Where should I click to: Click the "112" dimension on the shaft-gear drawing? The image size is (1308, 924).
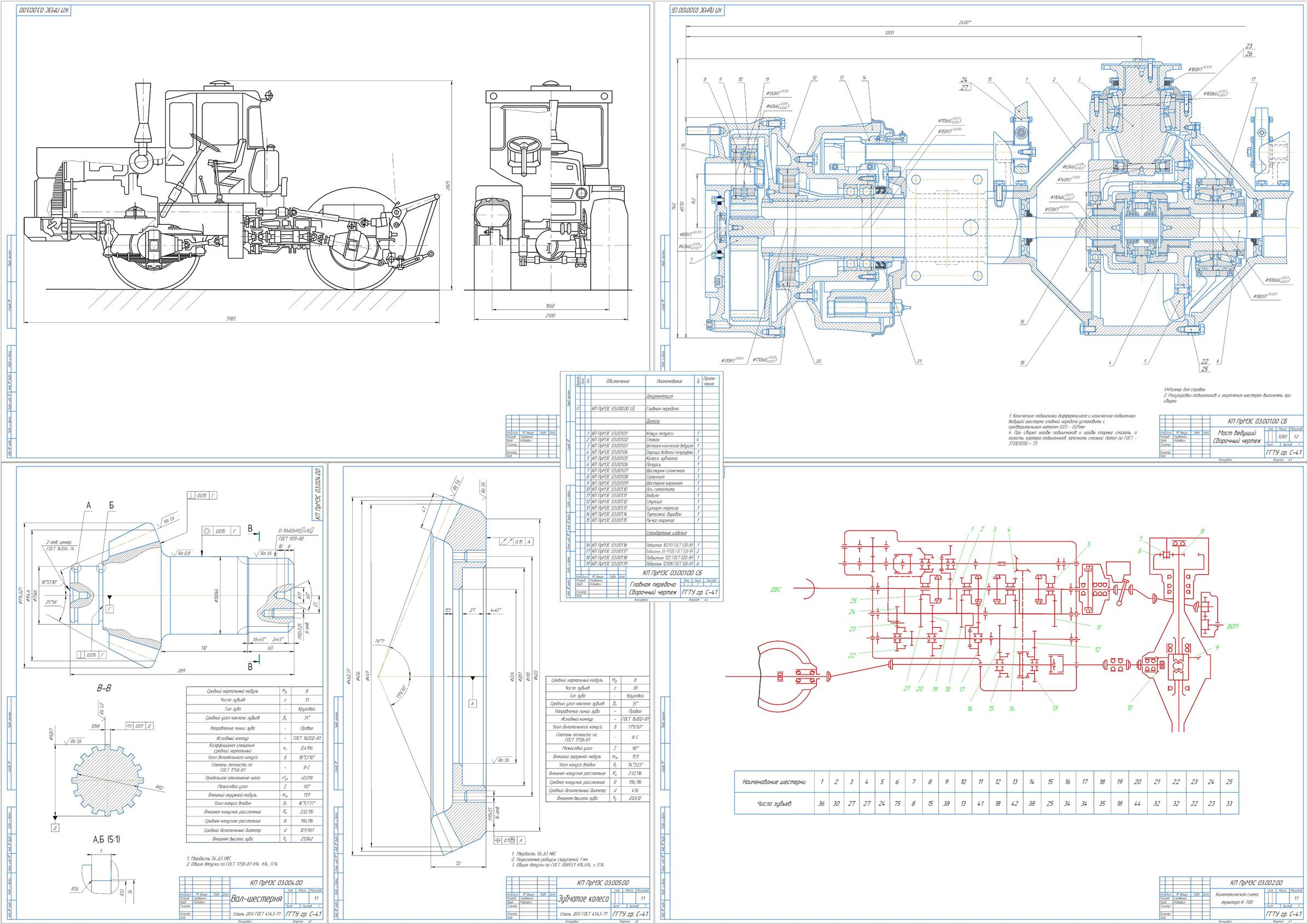[203, 648]
